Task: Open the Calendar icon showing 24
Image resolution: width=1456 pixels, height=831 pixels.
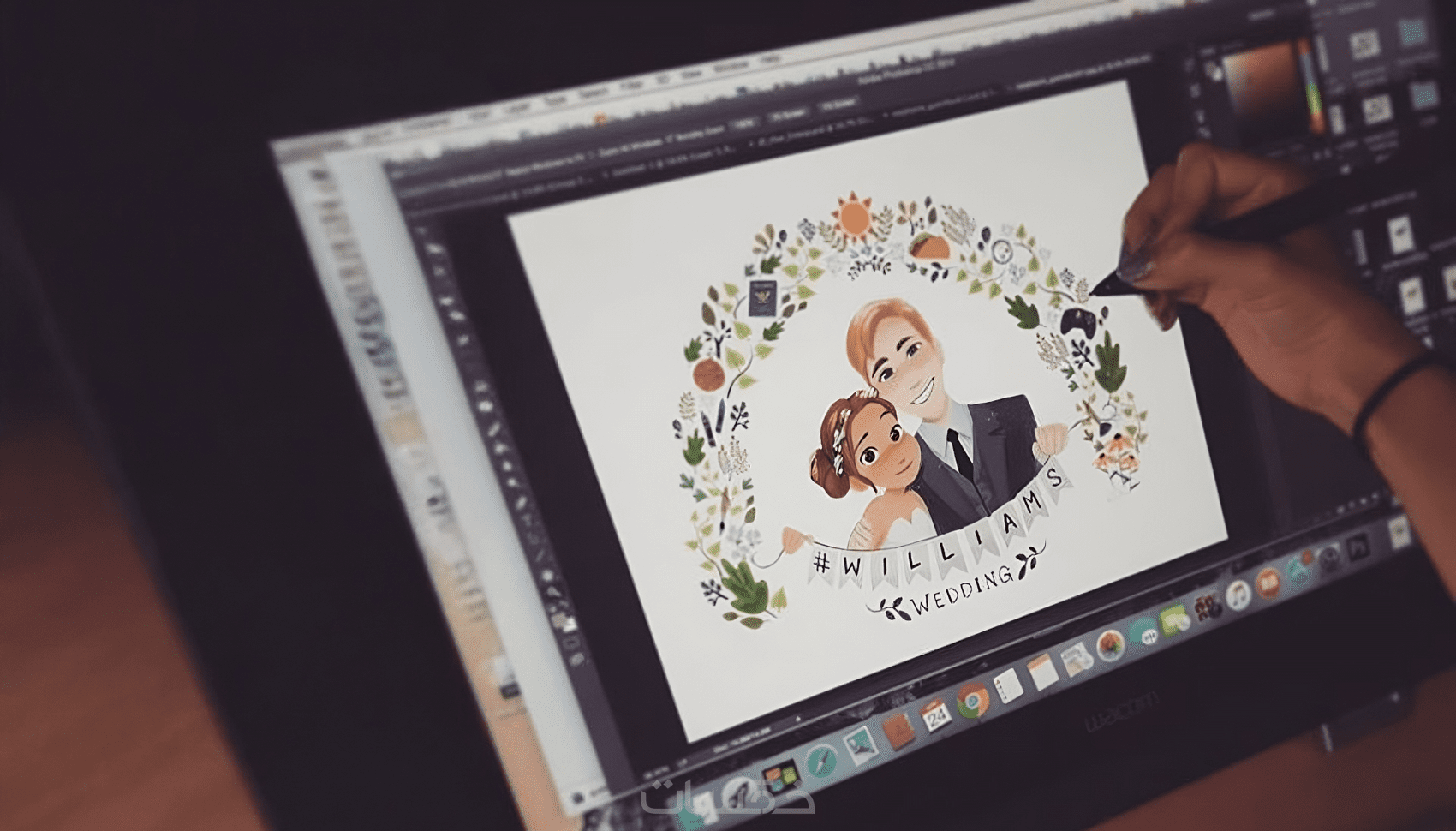Action: (934, 716)
